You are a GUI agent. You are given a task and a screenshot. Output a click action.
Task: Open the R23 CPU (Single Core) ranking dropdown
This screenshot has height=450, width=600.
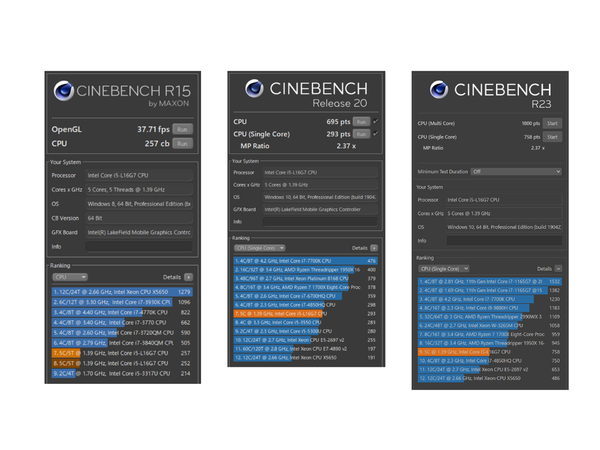tap(444, 269)
